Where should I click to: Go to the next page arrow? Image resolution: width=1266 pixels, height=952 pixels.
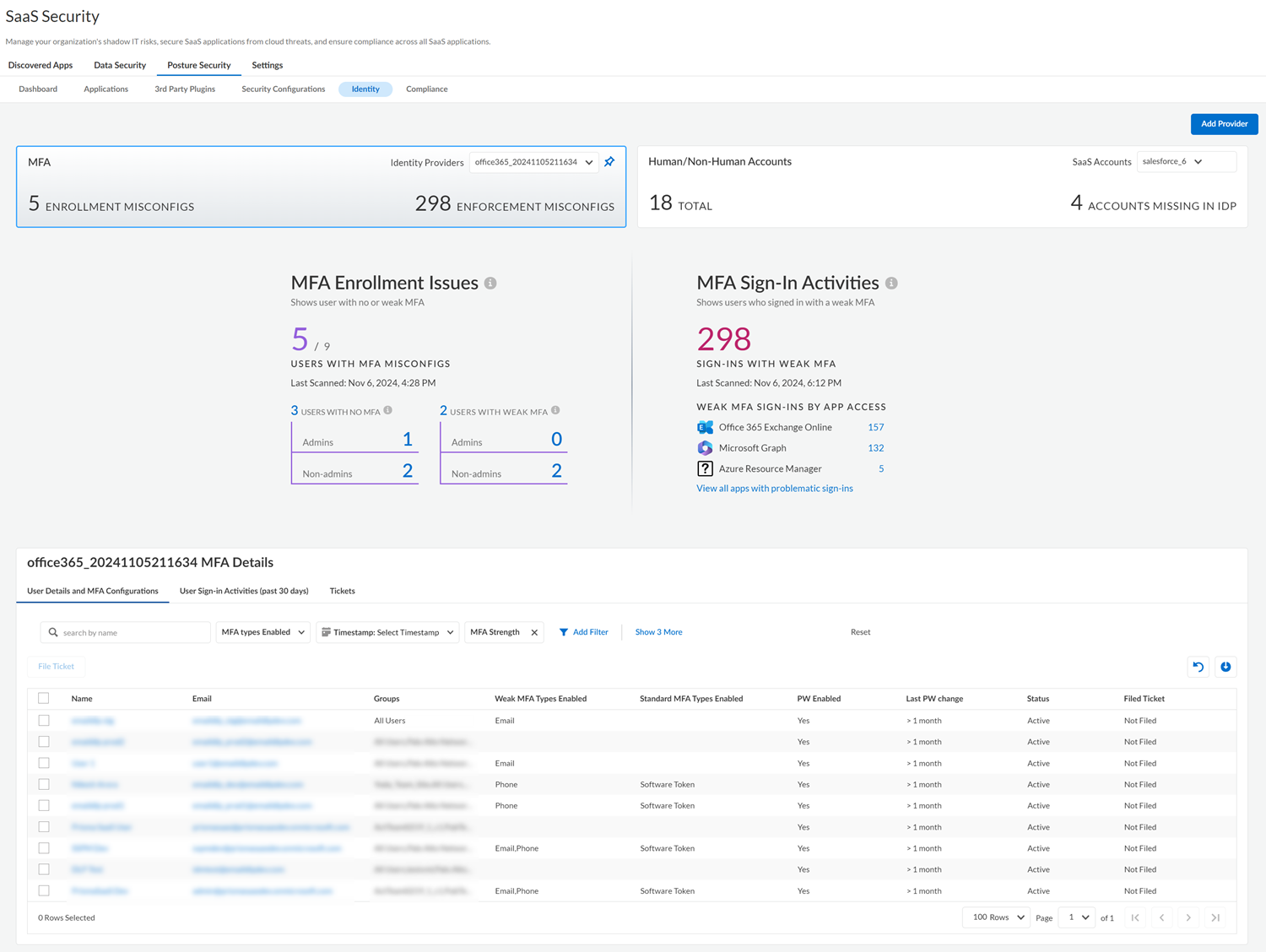(1188, 917)
